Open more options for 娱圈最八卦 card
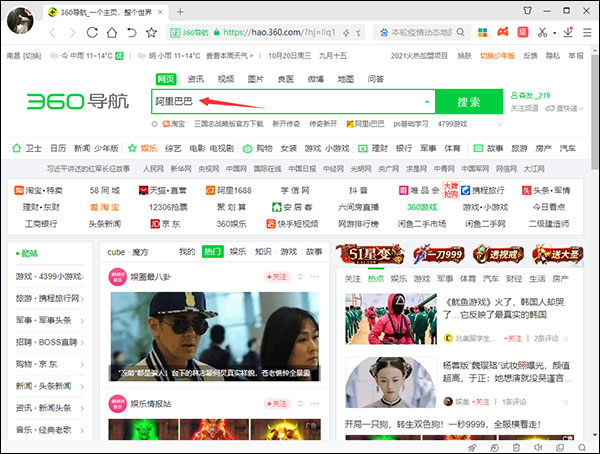 pos(315,276)
